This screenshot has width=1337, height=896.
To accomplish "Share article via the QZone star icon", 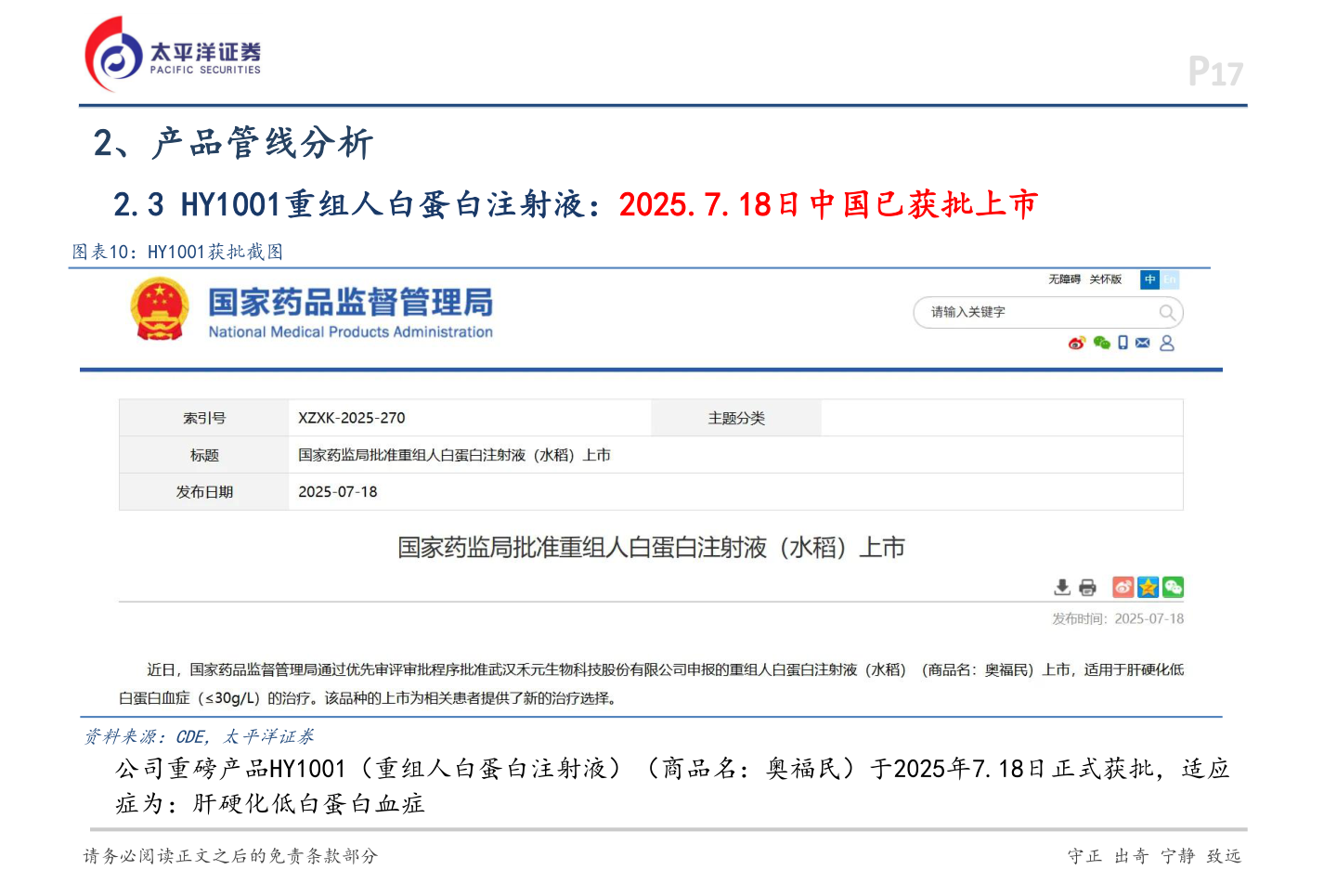I will (x=1149, y=587).
